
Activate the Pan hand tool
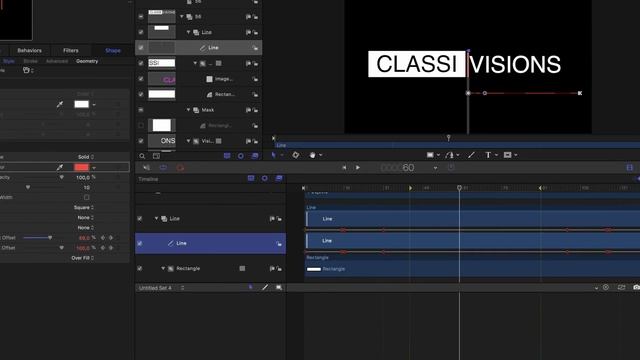pos(312,155)
